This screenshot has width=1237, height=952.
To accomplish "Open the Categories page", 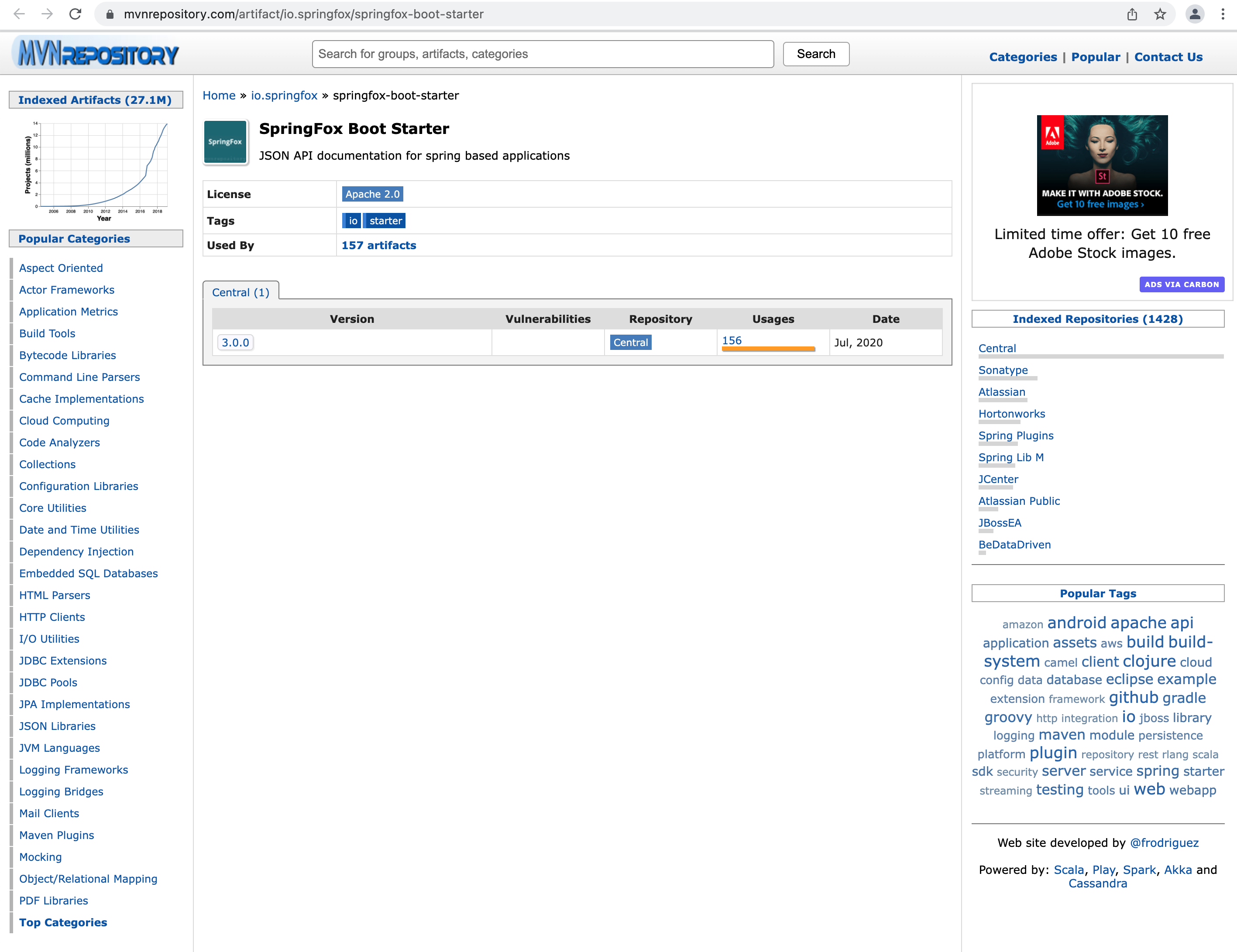I will click(1023, 57).
